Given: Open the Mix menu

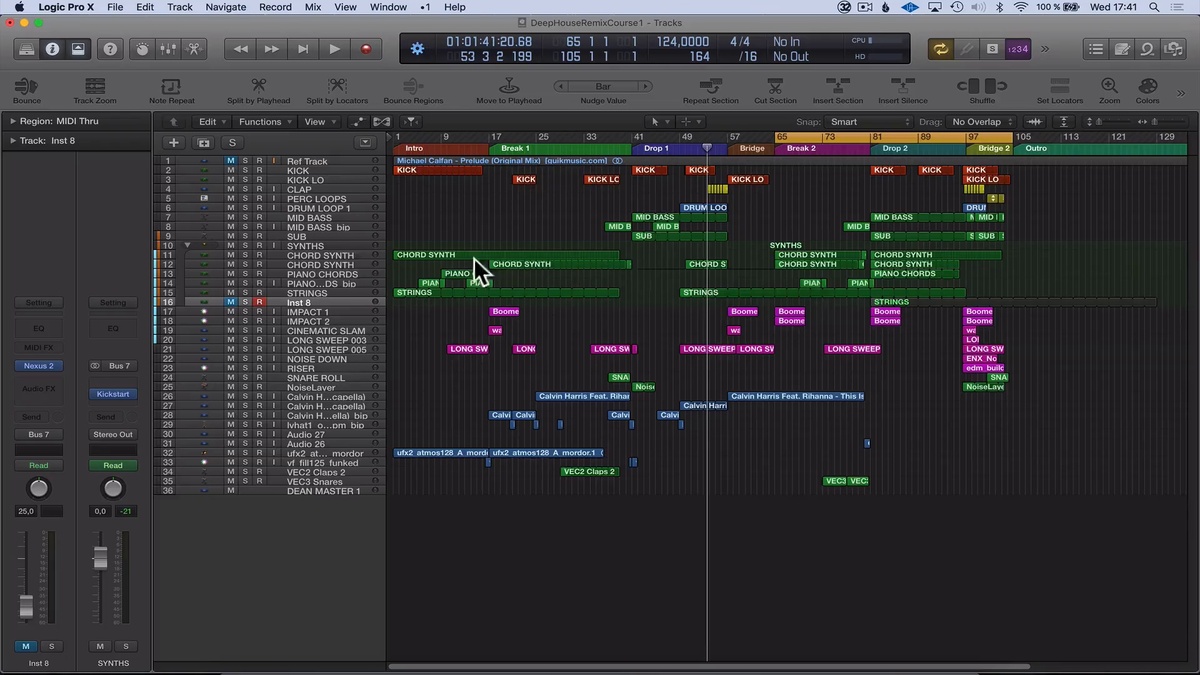Looking at the screenshot, I should 313,7.
